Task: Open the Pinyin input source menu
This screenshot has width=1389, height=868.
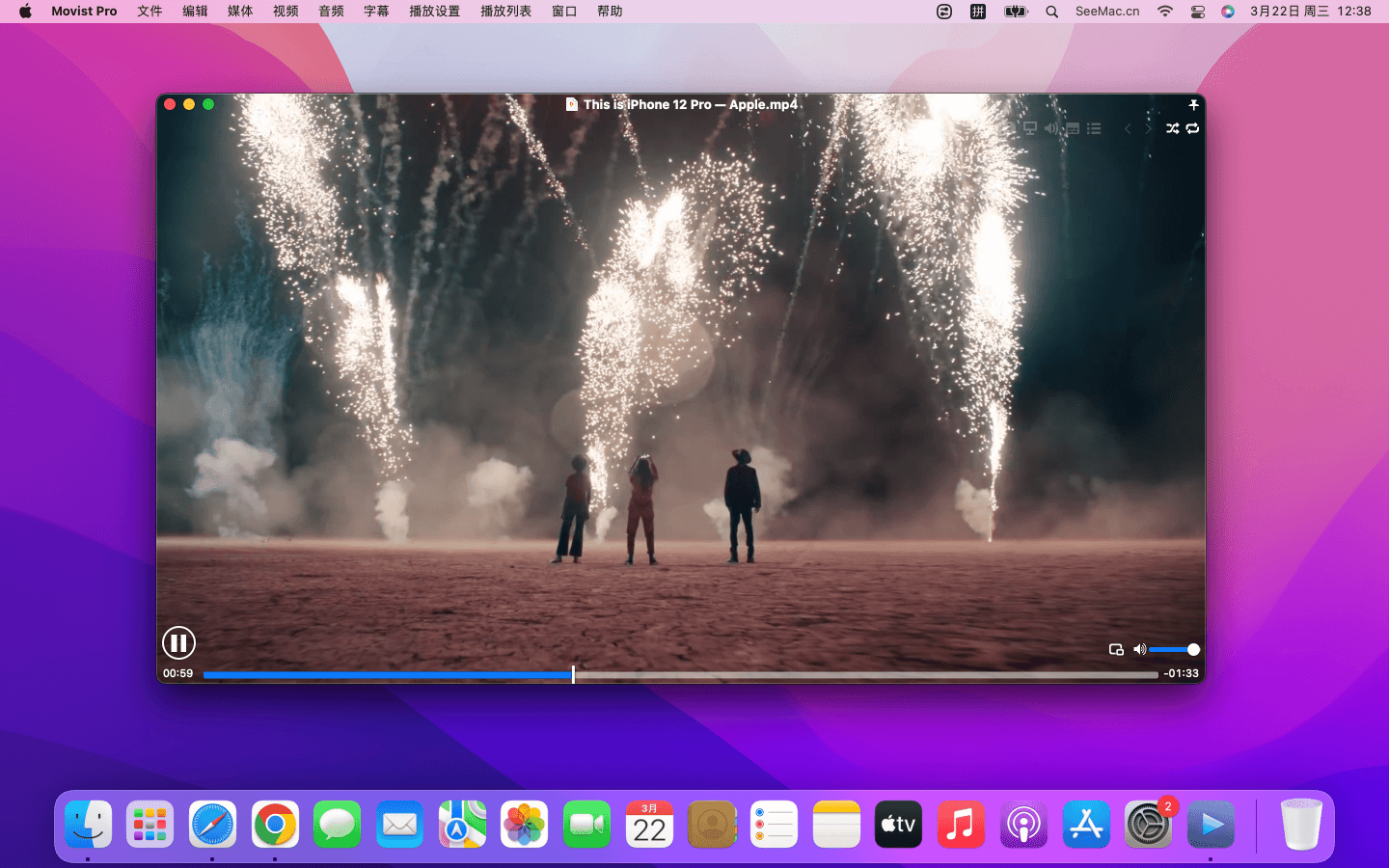Action: (x=977, y=12)
